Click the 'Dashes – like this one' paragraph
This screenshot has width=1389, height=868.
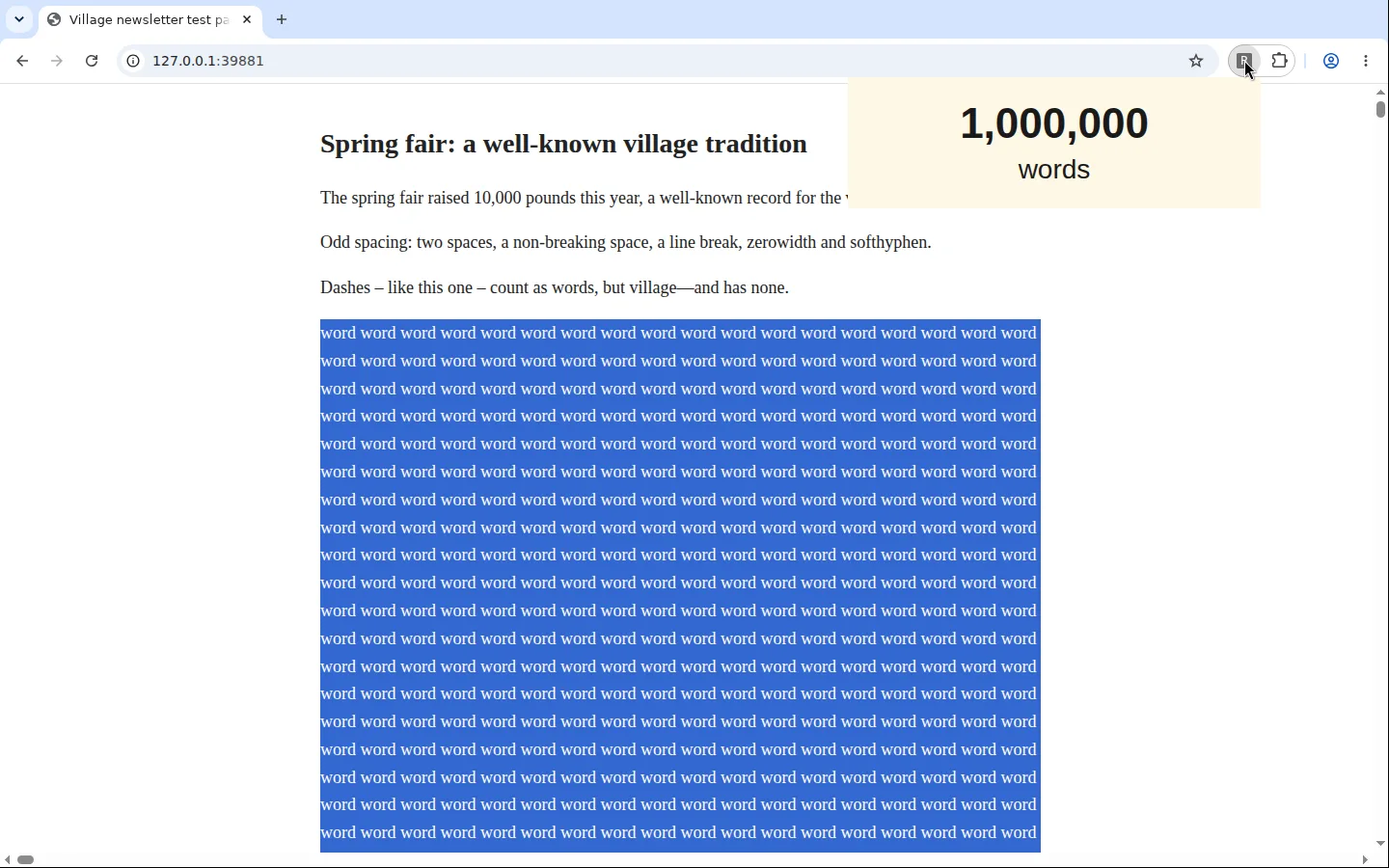[555, 287]
